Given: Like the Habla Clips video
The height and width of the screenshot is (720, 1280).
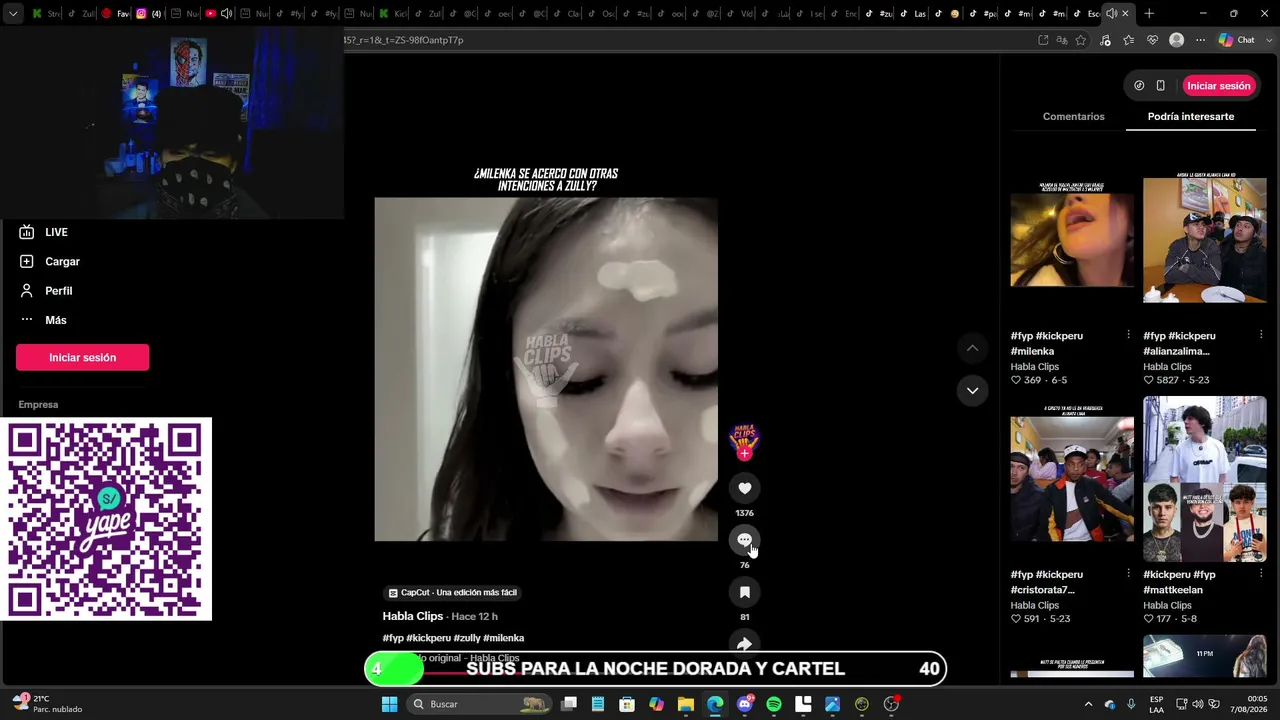Looking at the screenshot, I should (744, 488).
